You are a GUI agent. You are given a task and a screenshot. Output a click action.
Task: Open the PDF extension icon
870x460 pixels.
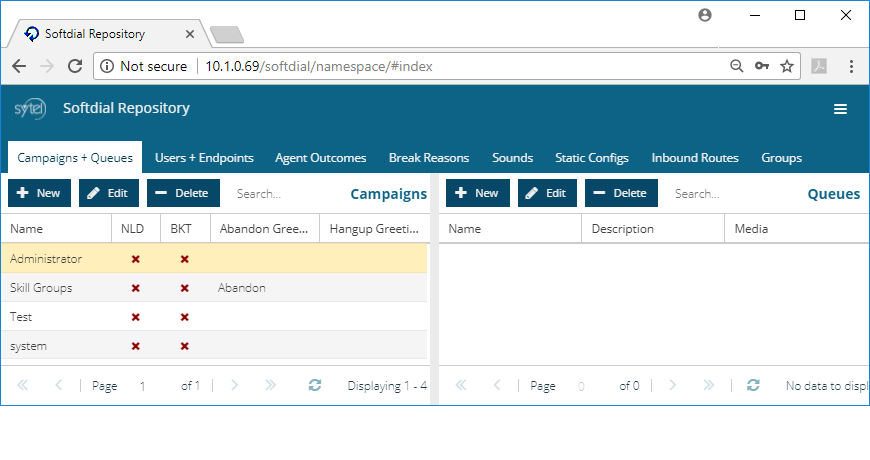point(819,66)
